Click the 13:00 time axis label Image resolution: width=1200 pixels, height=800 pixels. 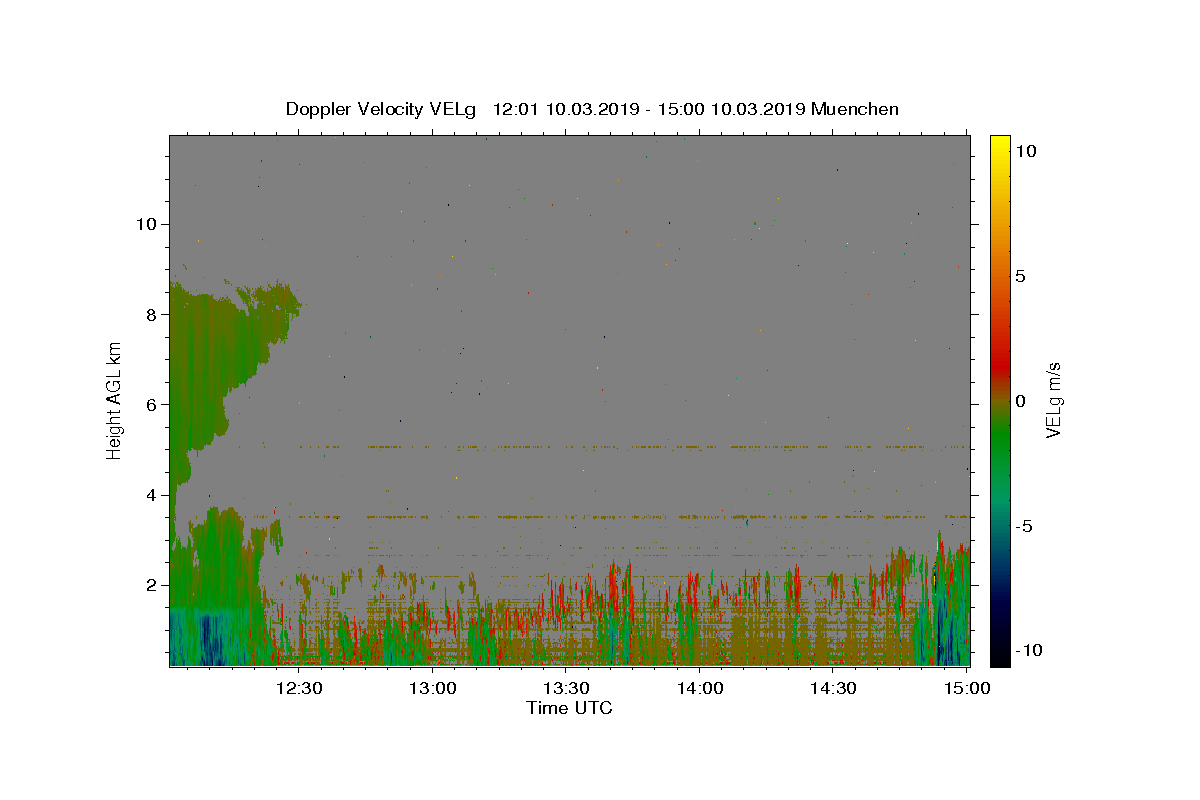[432, 688]
